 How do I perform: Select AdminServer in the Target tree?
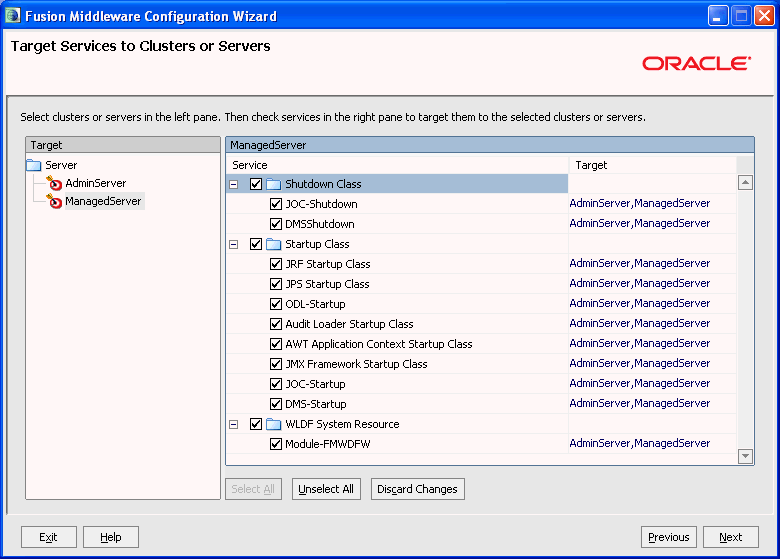point(96,183)
